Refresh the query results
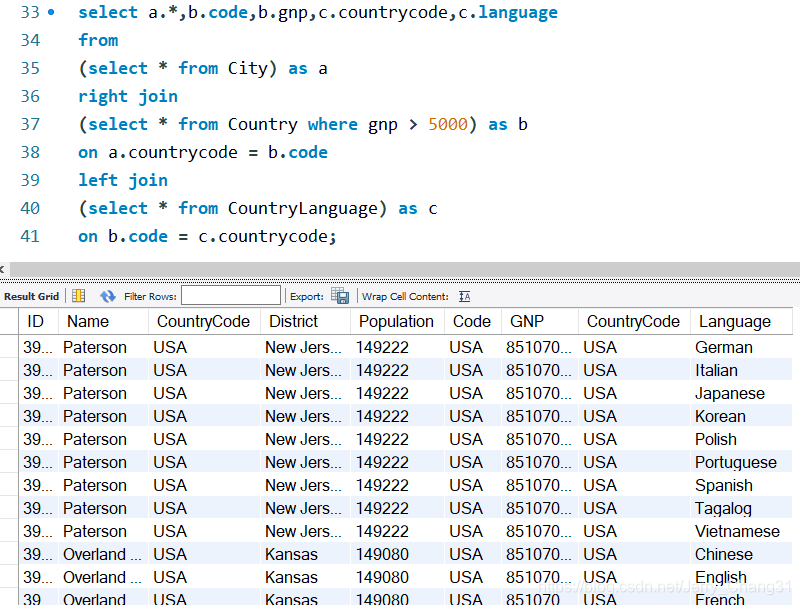This screenshot has height=605, width=800. [108, 296]
